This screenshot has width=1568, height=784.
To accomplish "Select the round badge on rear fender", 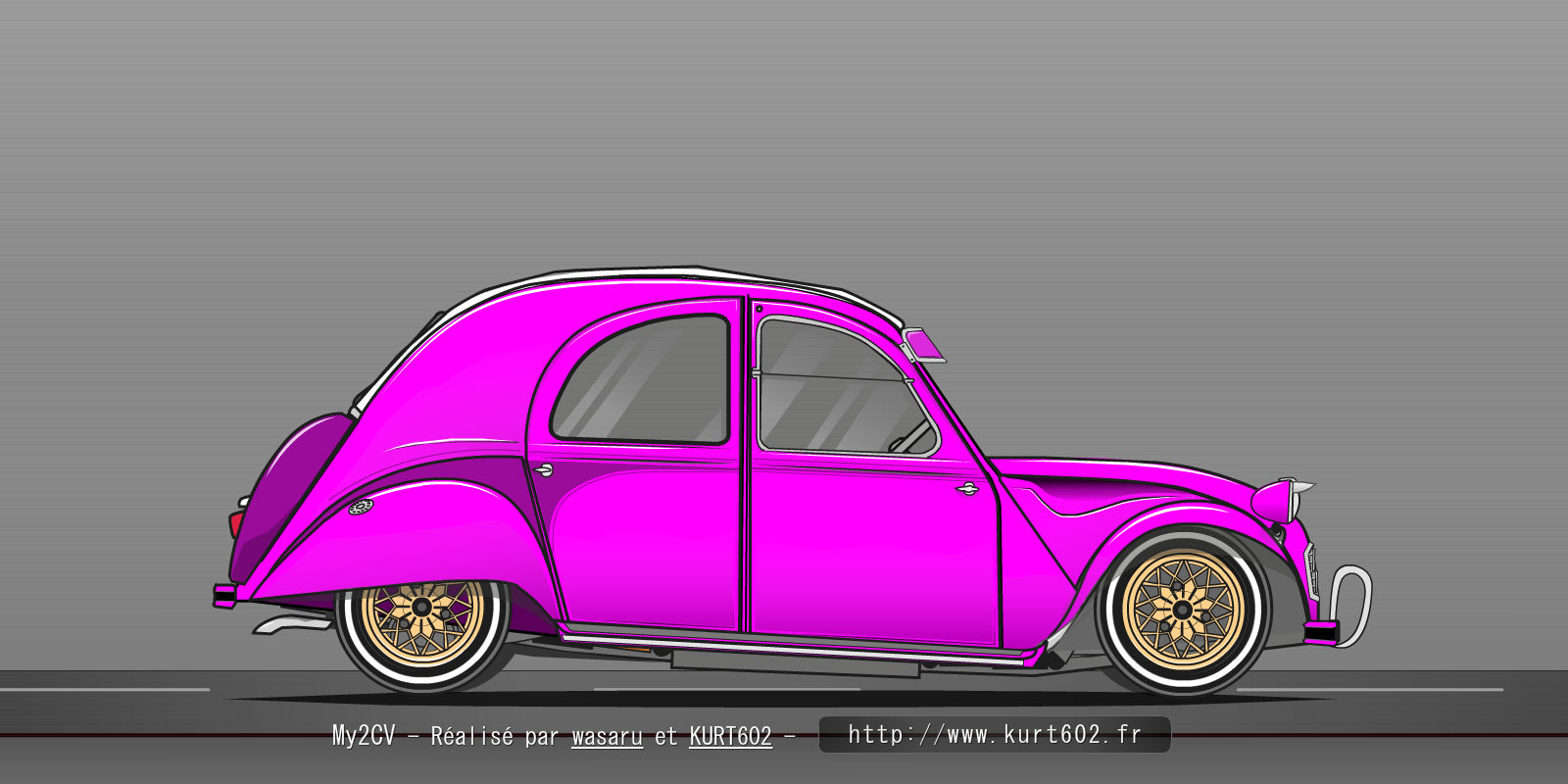I will click(x=361, y=507).
